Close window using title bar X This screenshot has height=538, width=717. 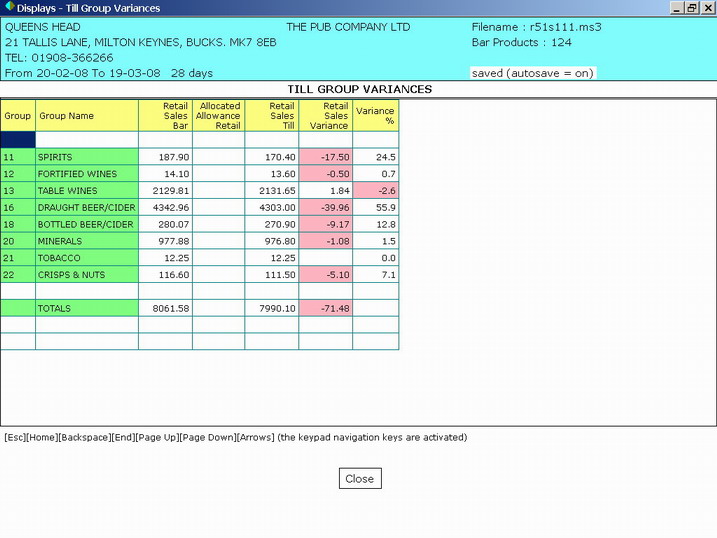pos(706,8)
